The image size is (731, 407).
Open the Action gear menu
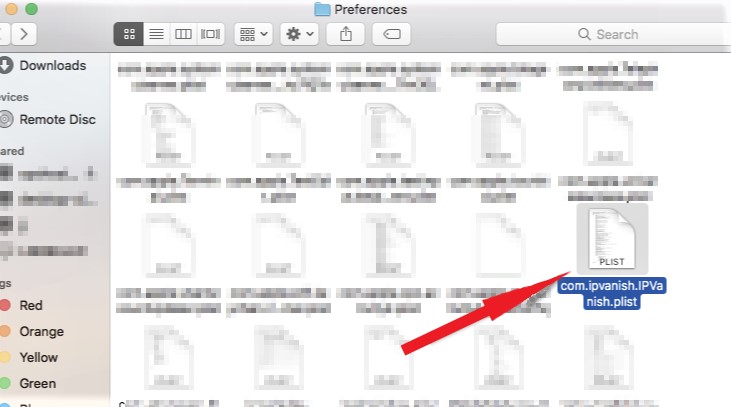(x=299, y=34)
